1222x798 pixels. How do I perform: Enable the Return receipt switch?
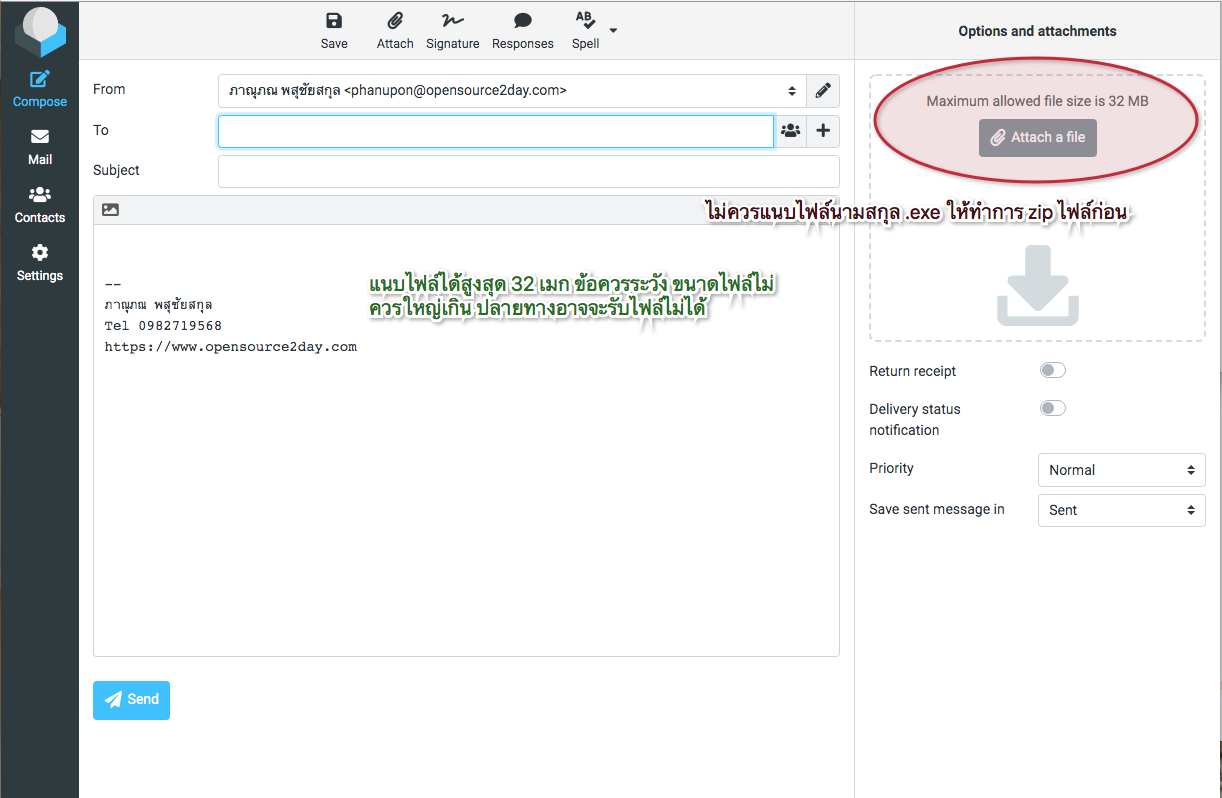[x=1052, y=371]
